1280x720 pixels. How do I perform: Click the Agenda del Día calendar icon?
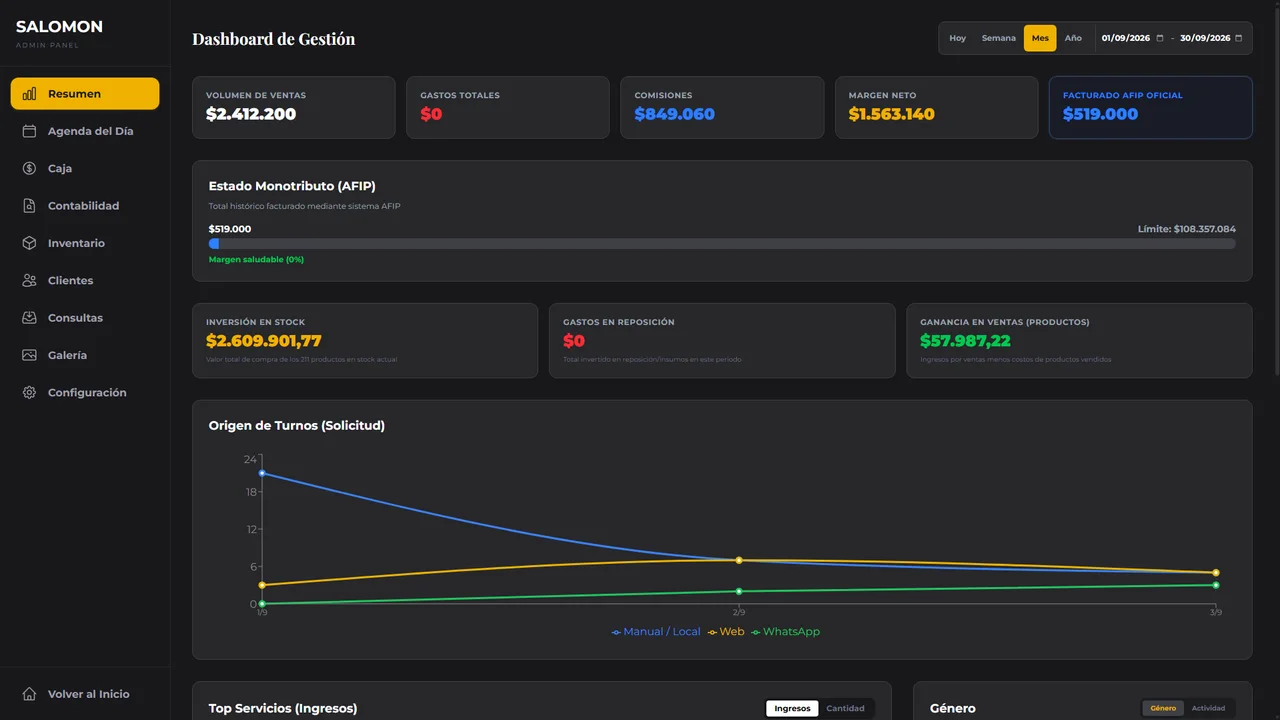[29, 131]
